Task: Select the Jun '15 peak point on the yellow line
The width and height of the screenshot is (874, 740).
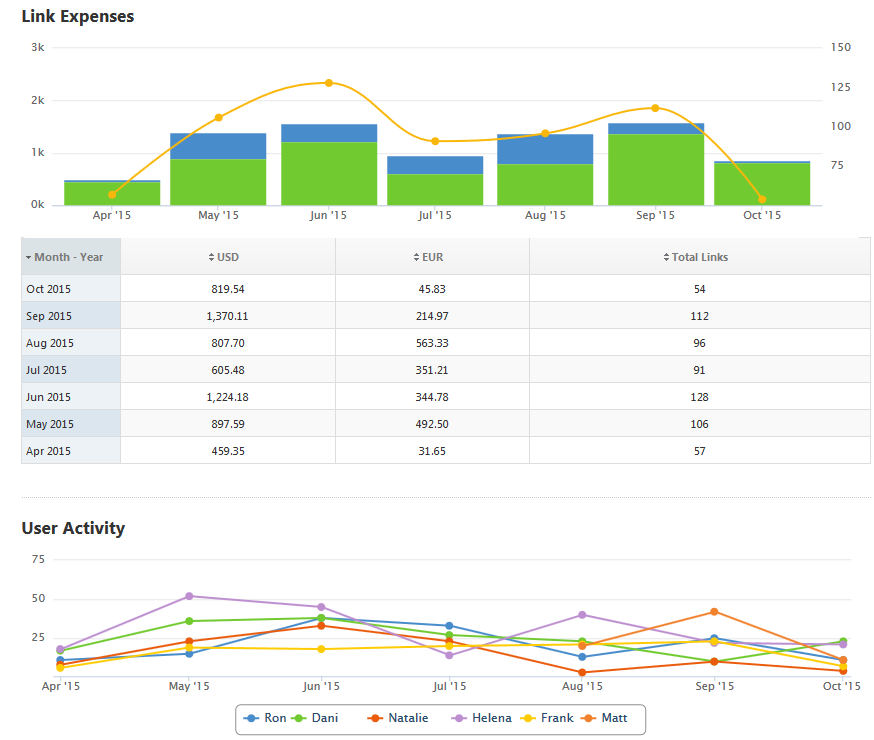Action: [328, 83]
